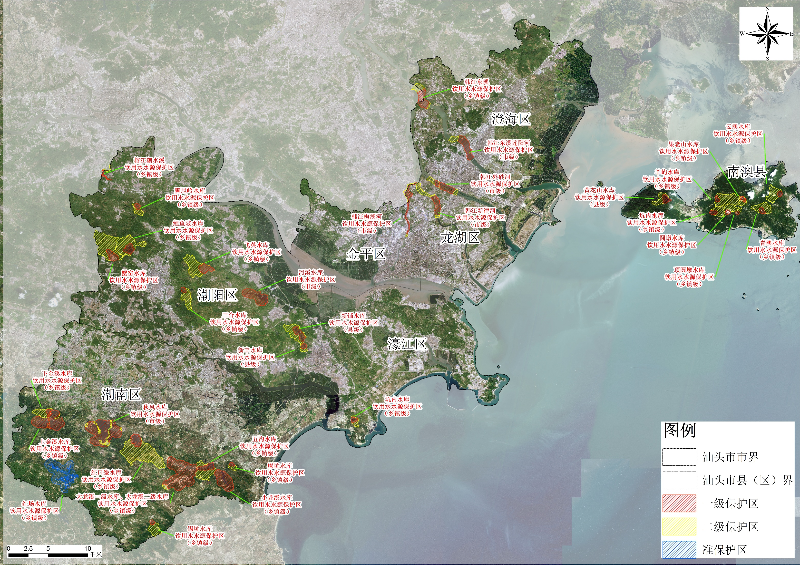Click the blue quasi-protection zone legend swatch
Image resolution: width=800 pixels, height=565 pixels.
679,549
